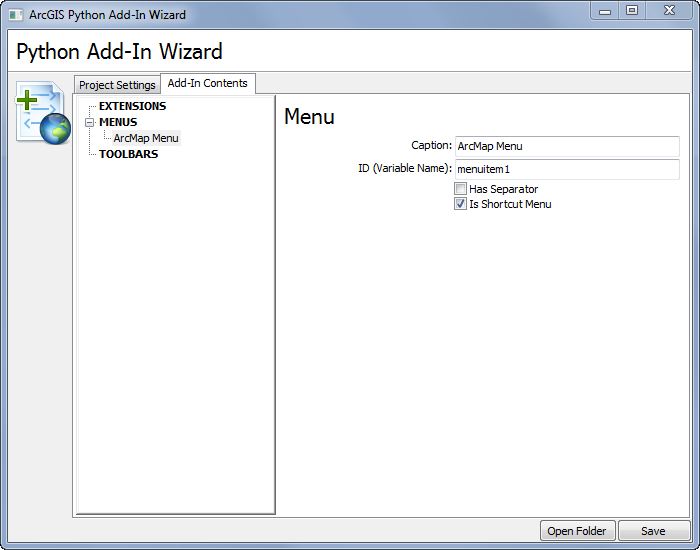The image size is (700, 550).
Task: Select the MENUS tree item
Action: 118,122
